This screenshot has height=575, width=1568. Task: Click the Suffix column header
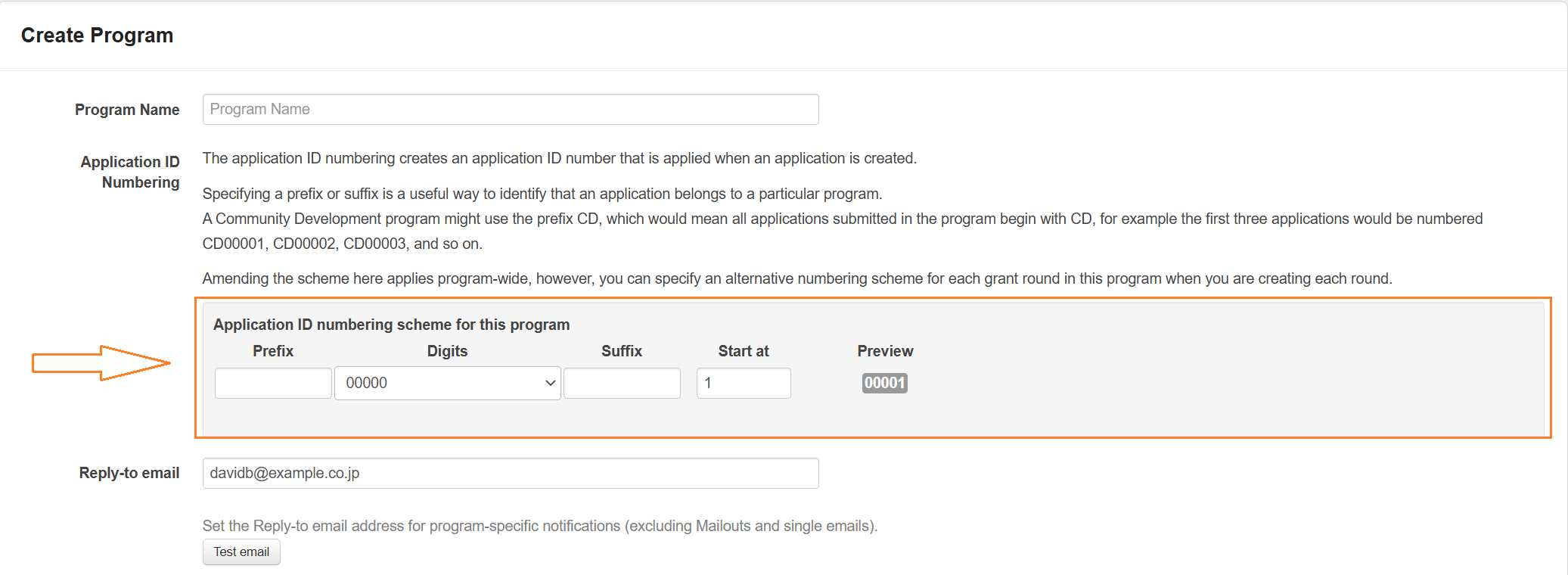click(x=622, y=351)
